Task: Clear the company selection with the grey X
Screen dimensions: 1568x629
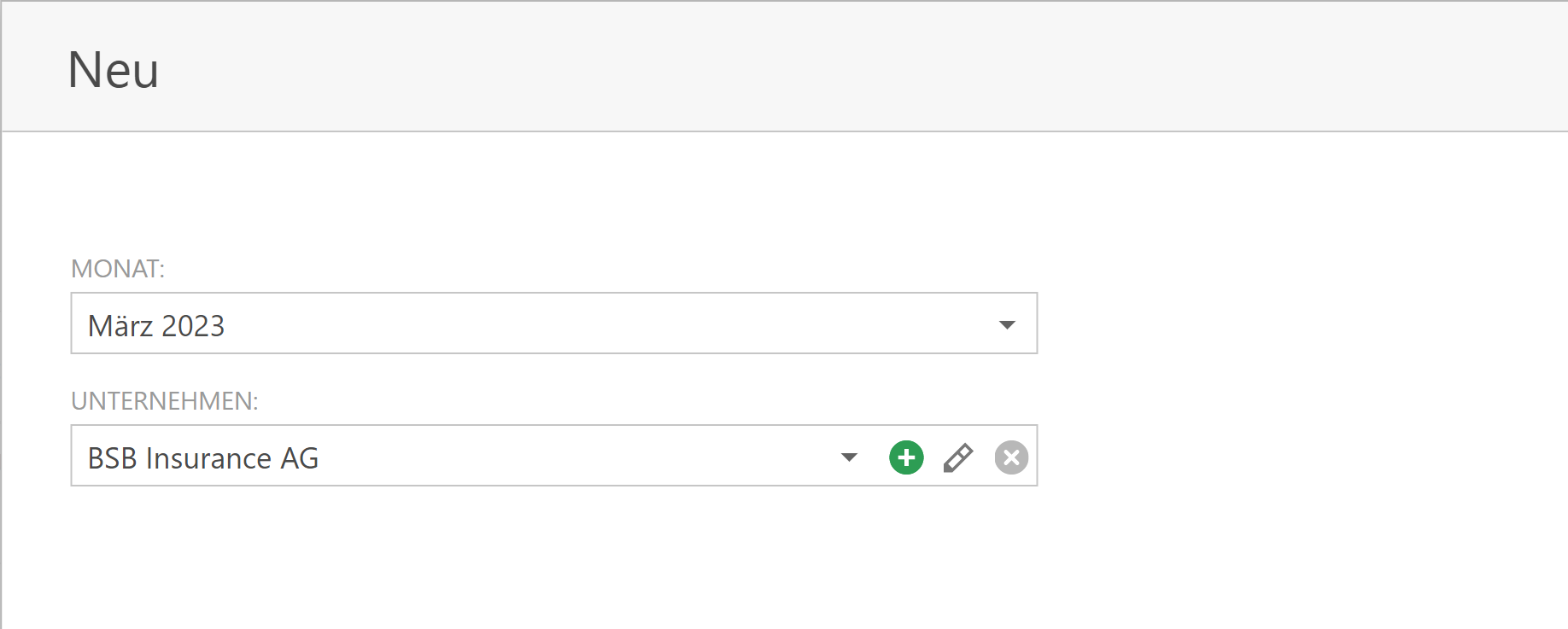Action: point(1011,457)
